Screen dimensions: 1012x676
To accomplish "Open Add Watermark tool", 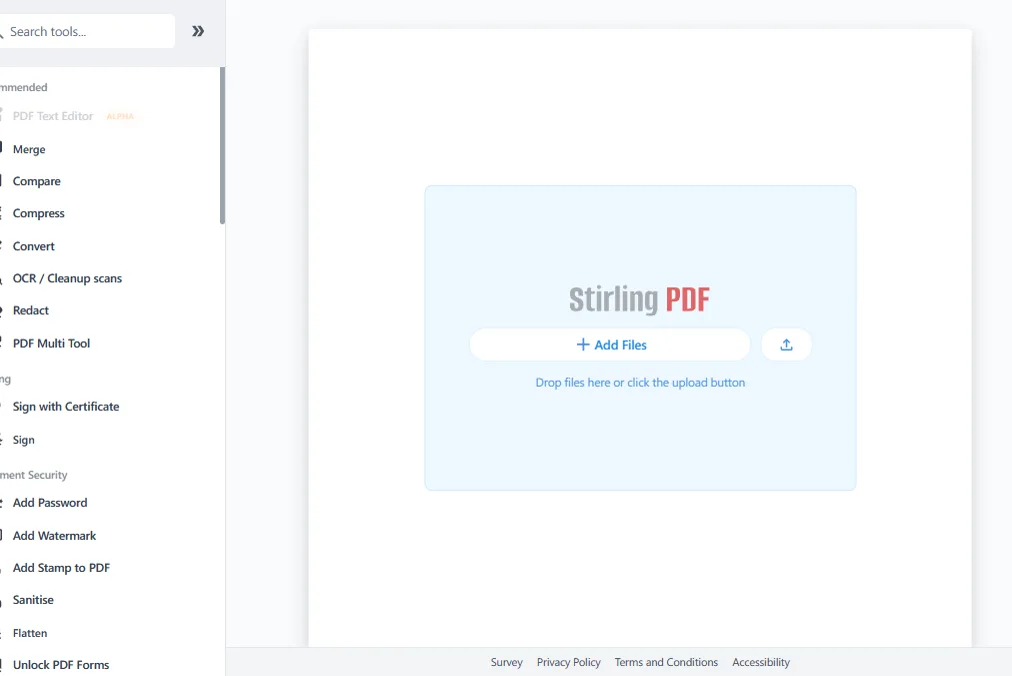I will tap(54, 536).
